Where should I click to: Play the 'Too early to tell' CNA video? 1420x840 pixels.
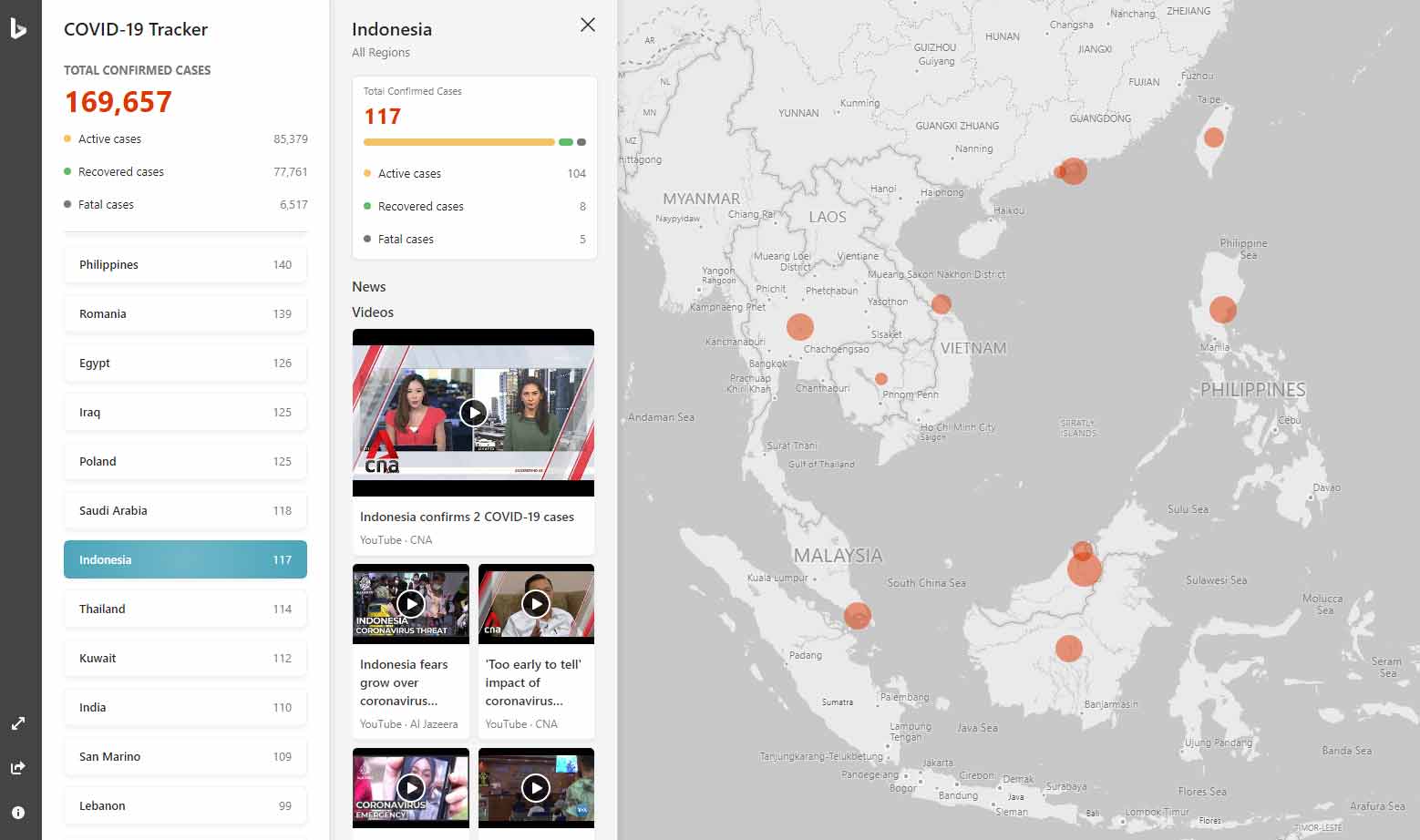536,602
